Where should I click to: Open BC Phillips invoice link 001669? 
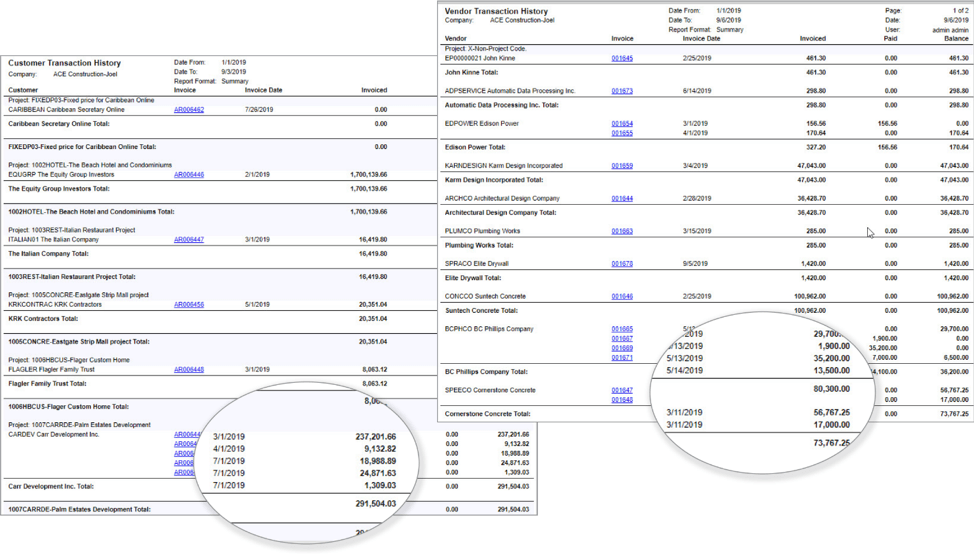click(622, 348)
